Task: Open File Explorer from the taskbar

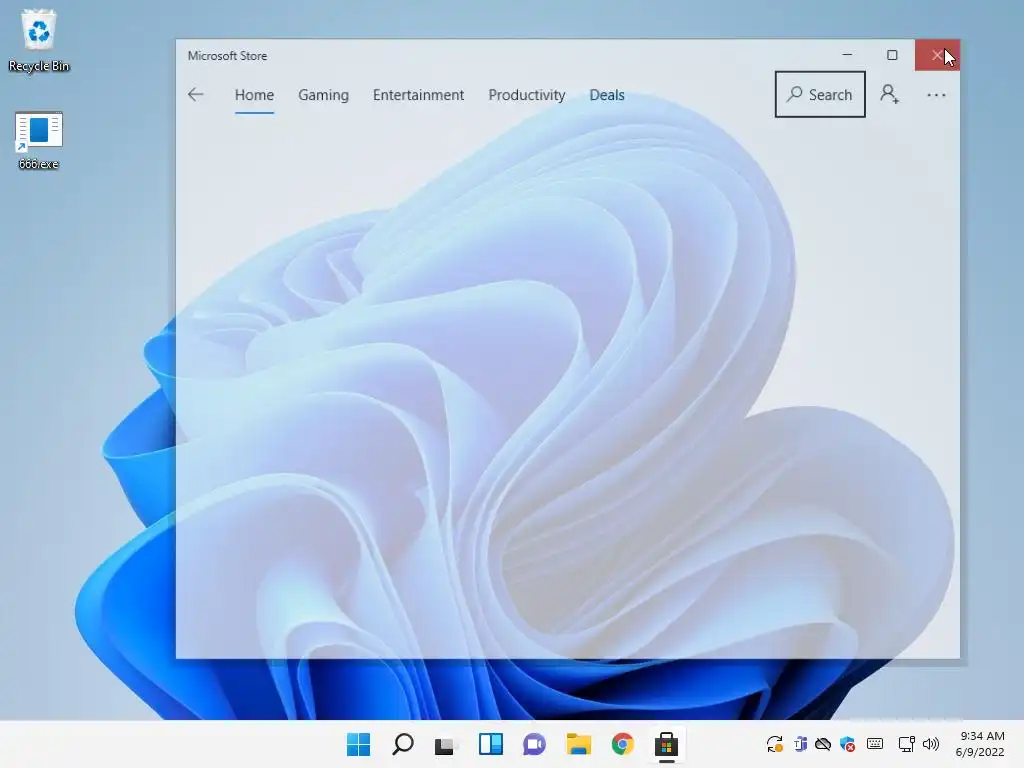Action: 579,744
